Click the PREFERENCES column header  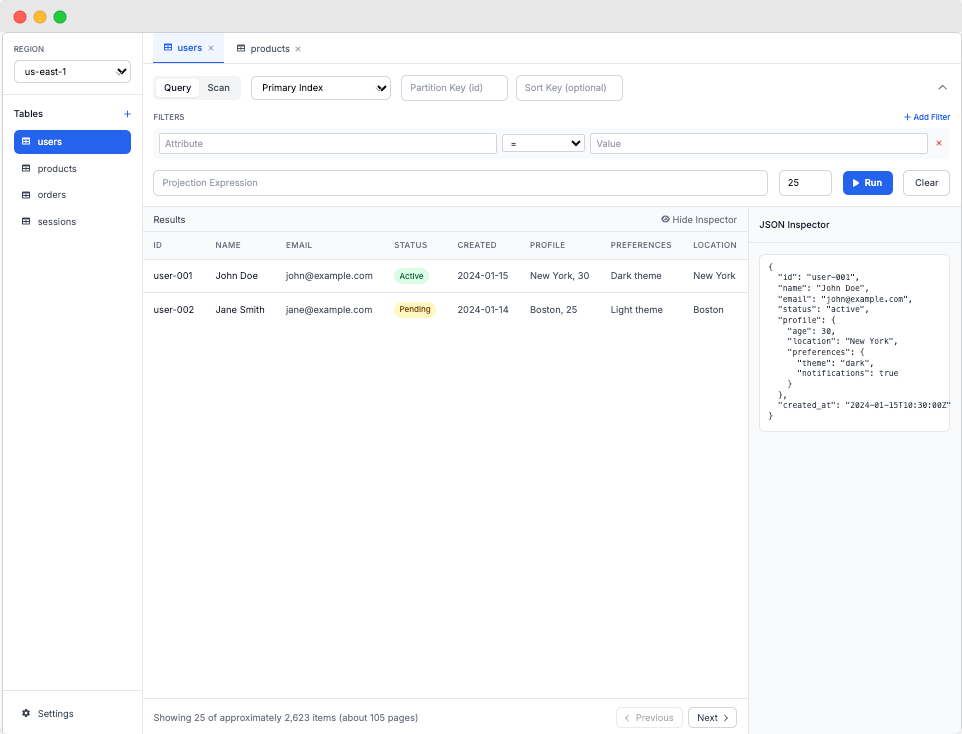point(641,245)
